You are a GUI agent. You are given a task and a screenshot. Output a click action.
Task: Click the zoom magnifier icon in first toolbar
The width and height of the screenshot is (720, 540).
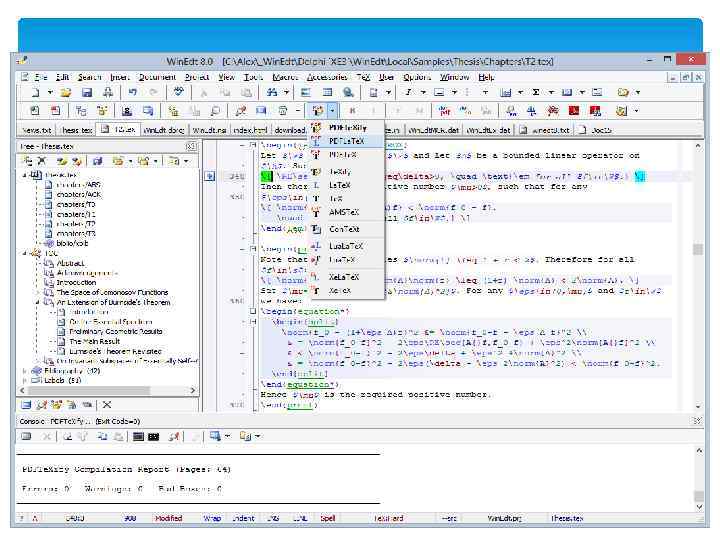tap(349, 92)
